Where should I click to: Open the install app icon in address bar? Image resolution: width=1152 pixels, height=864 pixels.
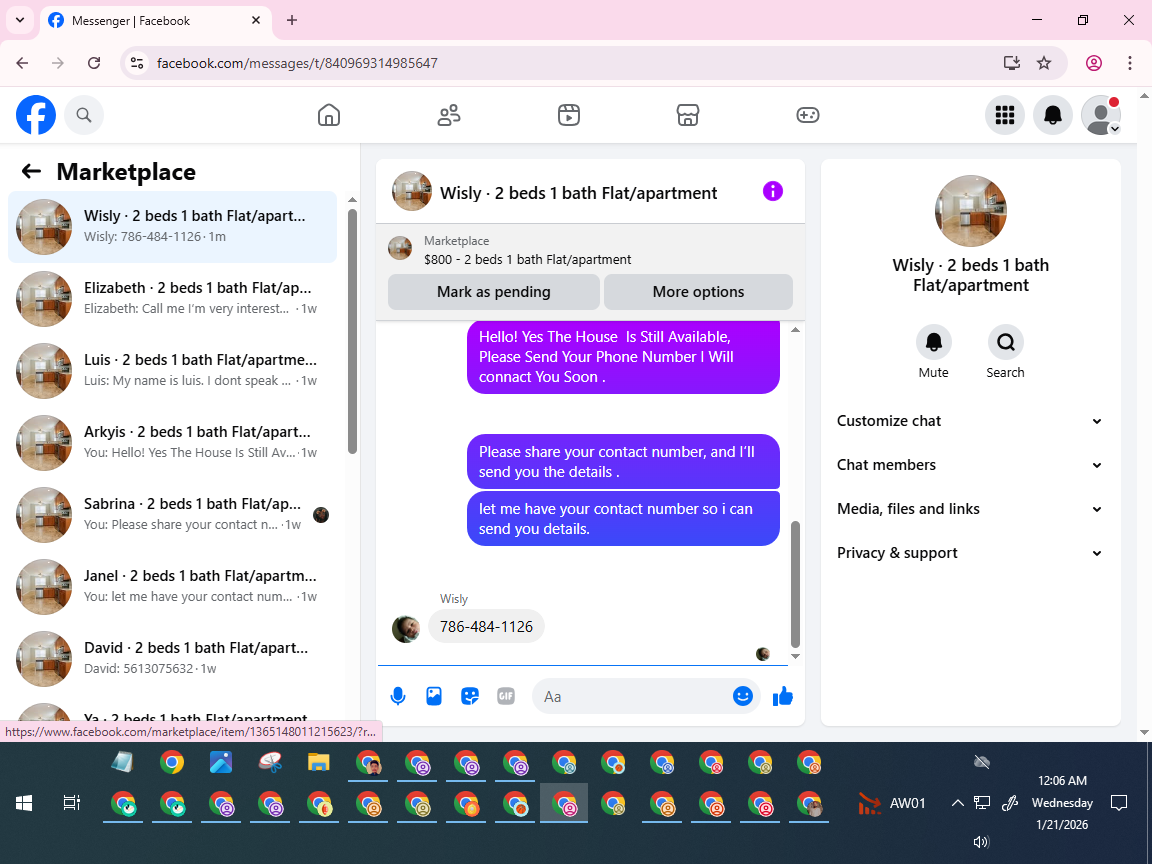tap(1012, 63)
